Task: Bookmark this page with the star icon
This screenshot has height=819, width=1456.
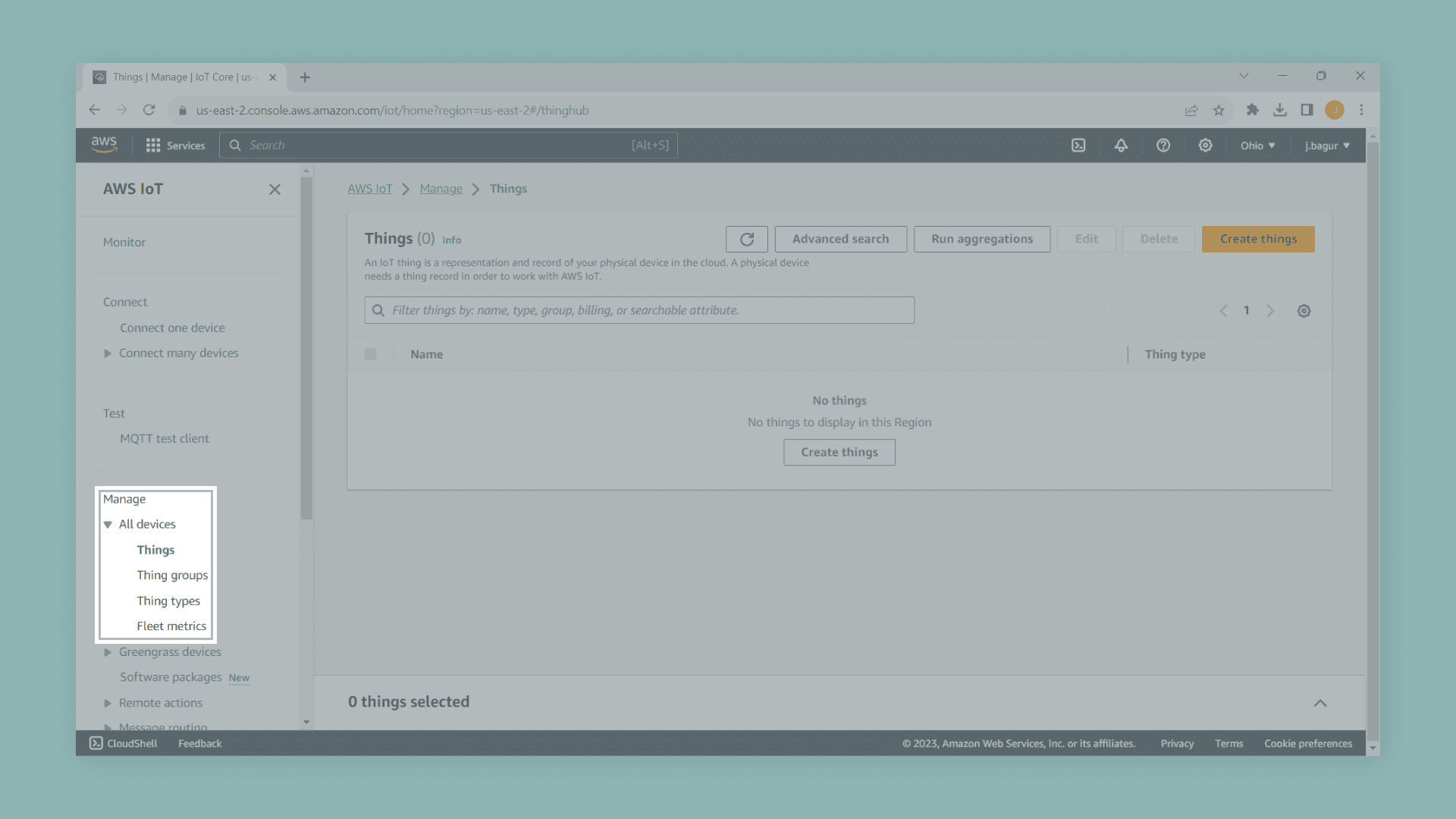Action: click(1219, 110)
